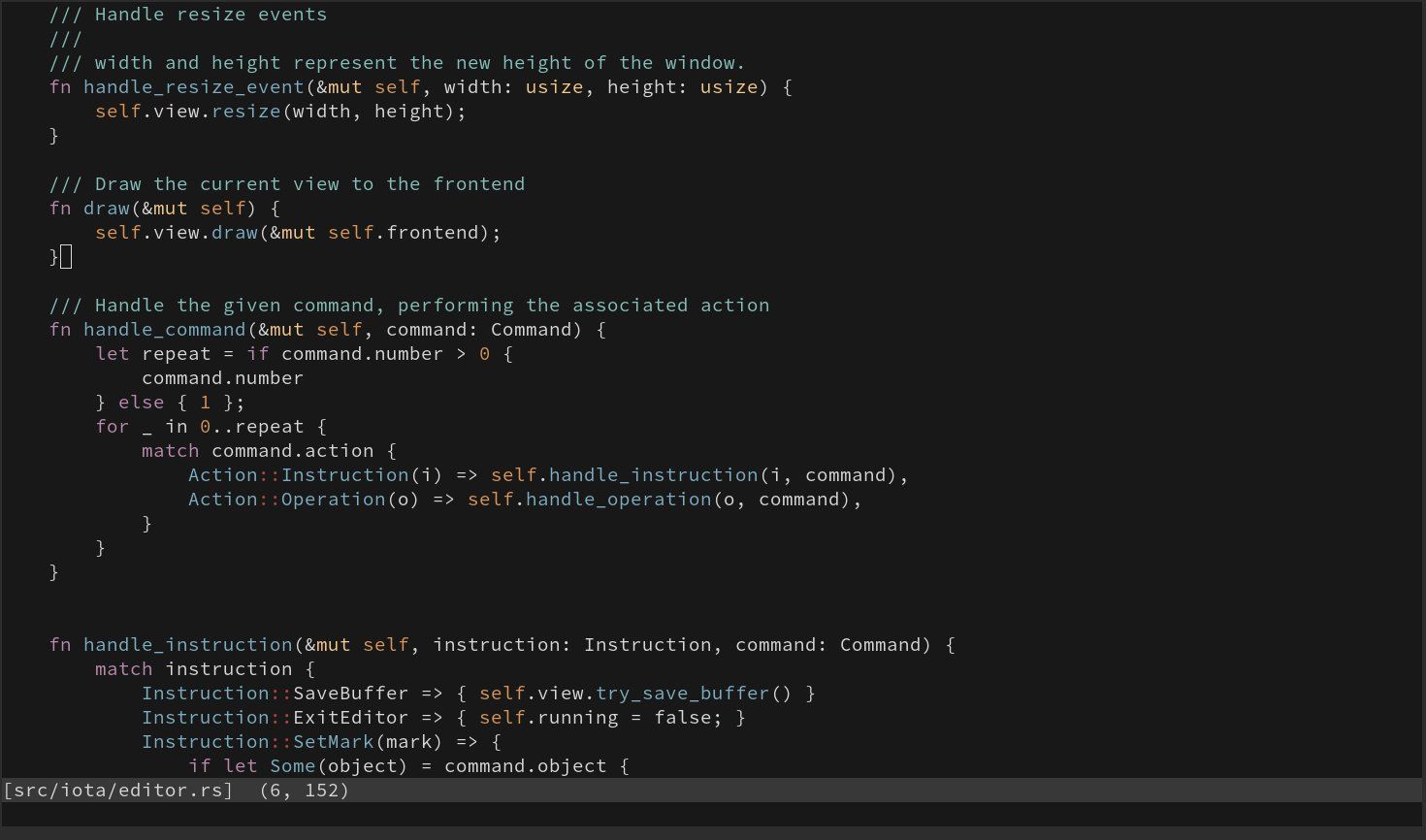Click the comment "/// width and height represent the new height..."
The width and height of the screenshot is (1426, 840).
(398, 63)
